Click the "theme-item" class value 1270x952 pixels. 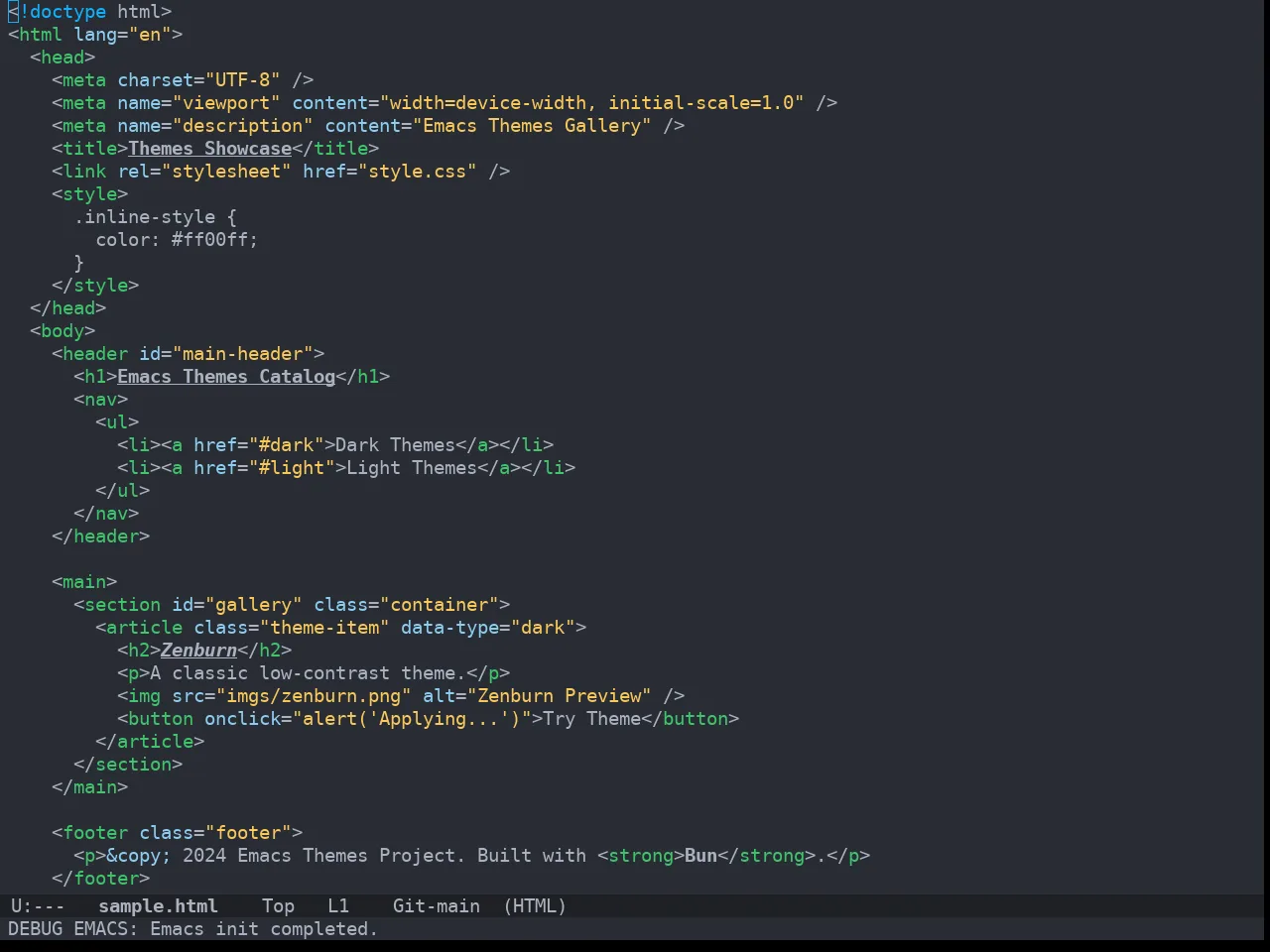tap(324, 628)
